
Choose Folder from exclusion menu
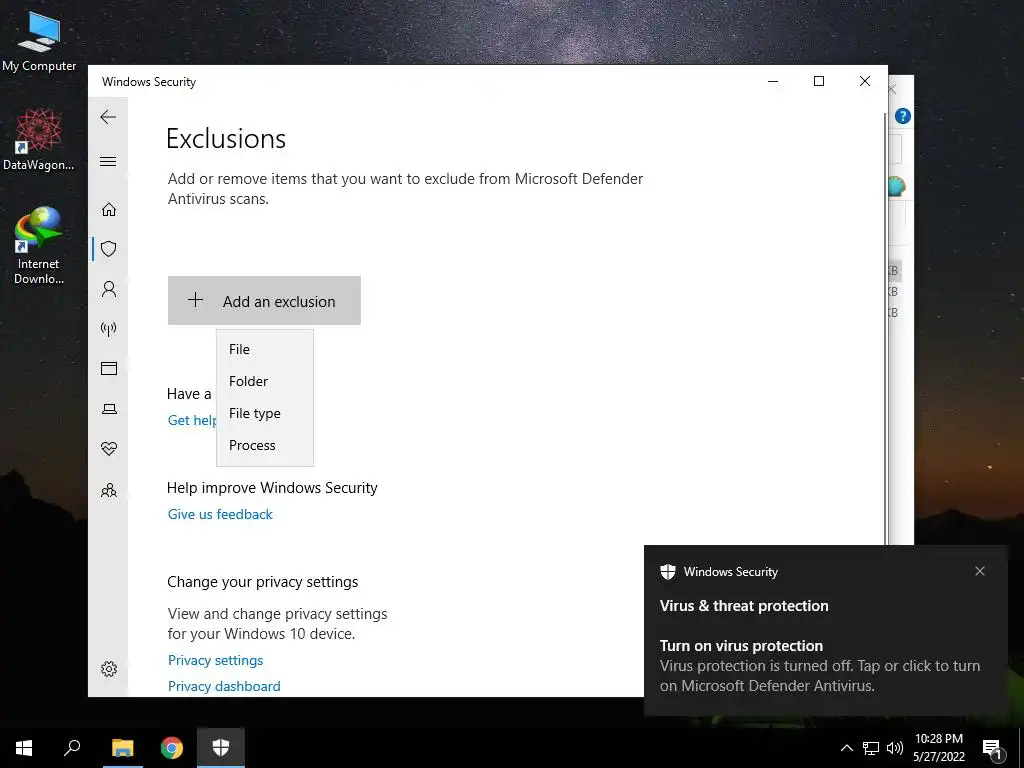[x=265, y=381]
